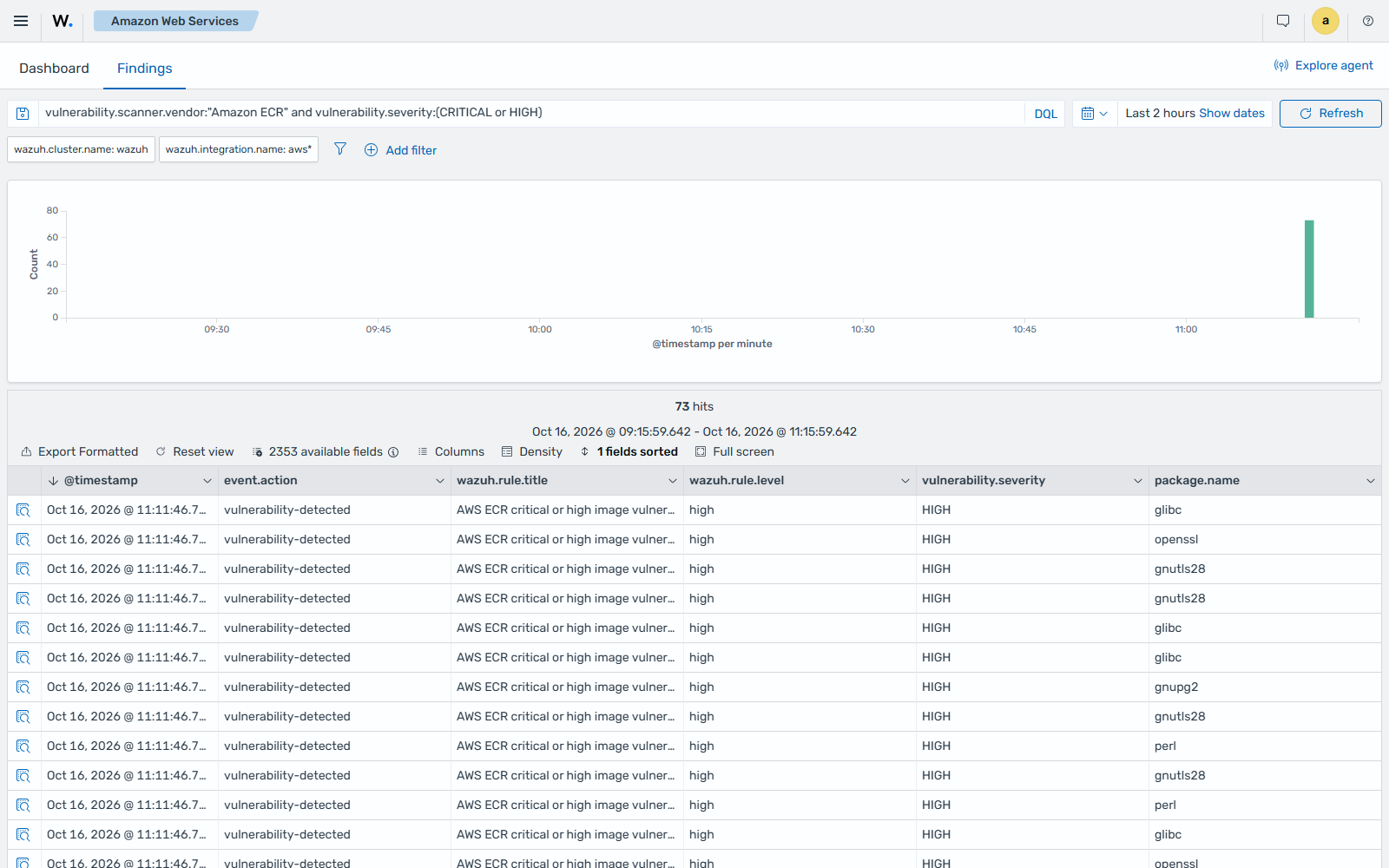Expand the vulnerability.severity column menu
Screen dimensions: 1389x868
click(1137, 481)
